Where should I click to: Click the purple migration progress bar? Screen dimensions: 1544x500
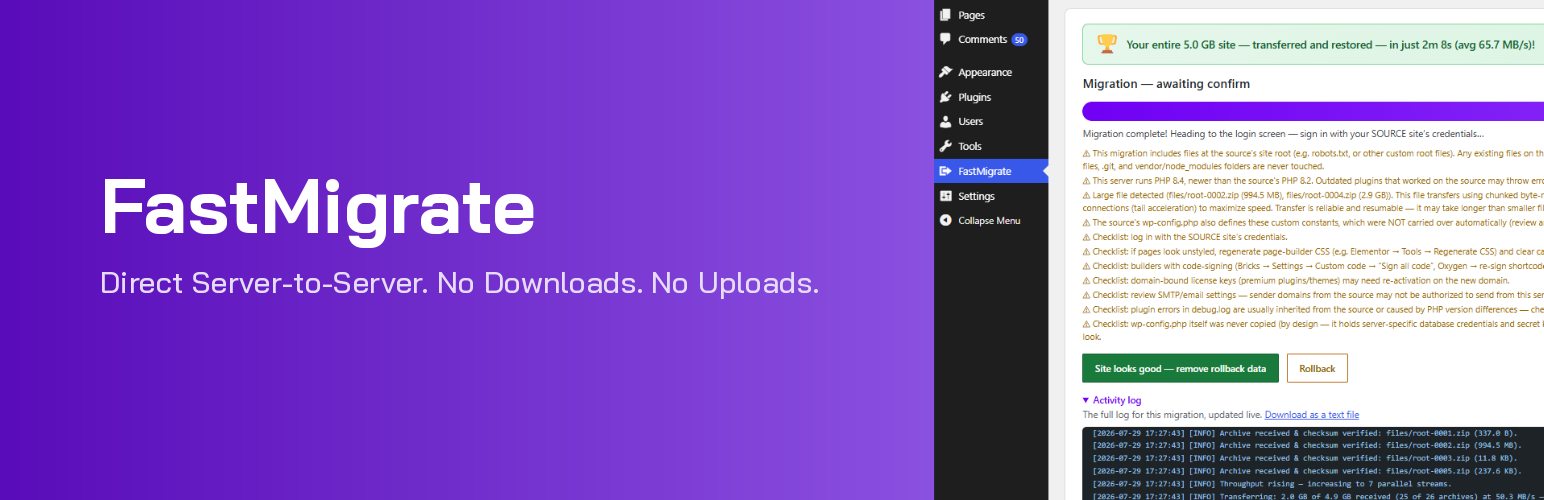[1313, 111]
